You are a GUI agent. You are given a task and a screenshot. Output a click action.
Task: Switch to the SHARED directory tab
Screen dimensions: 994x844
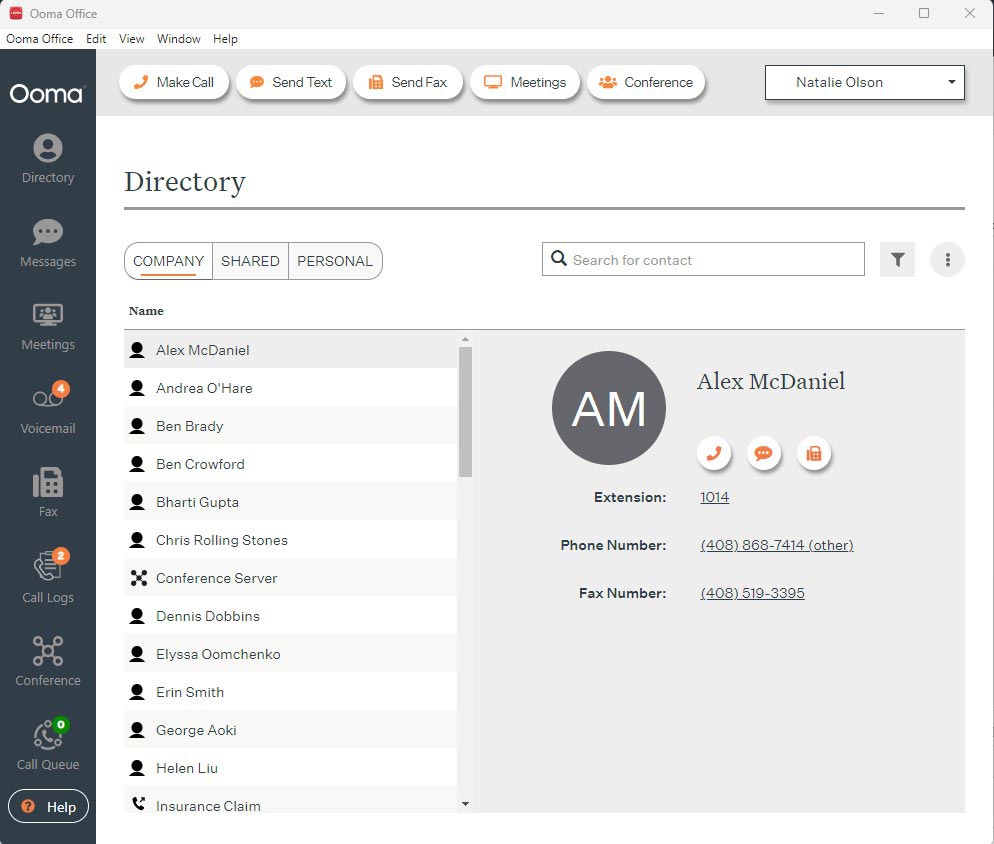click(x=250, y=261)
